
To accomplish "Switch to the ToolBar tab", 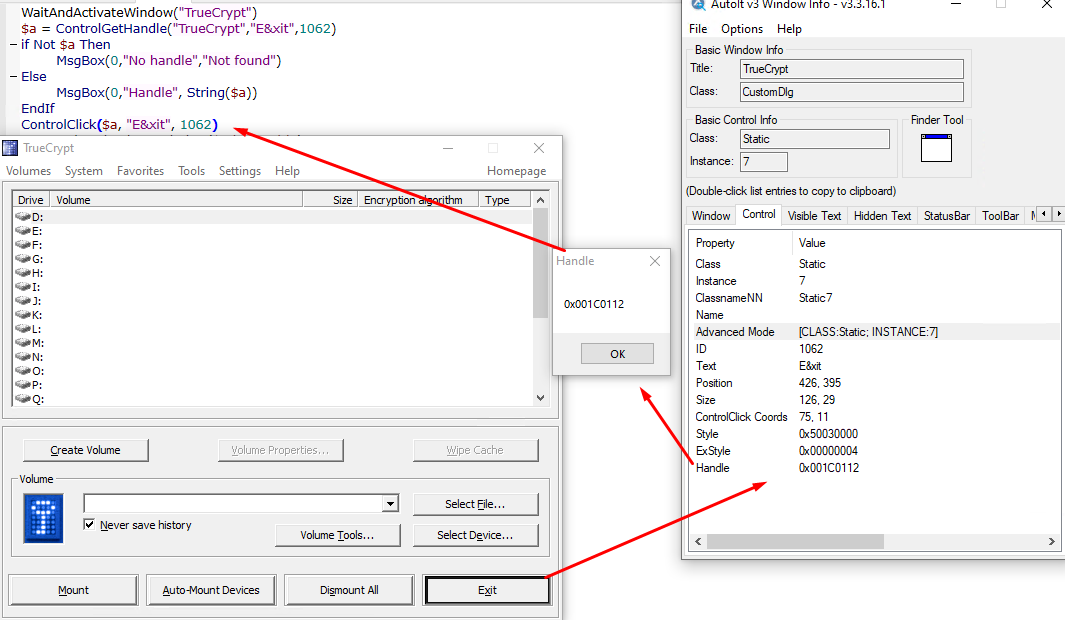I will click(1000, 215).
